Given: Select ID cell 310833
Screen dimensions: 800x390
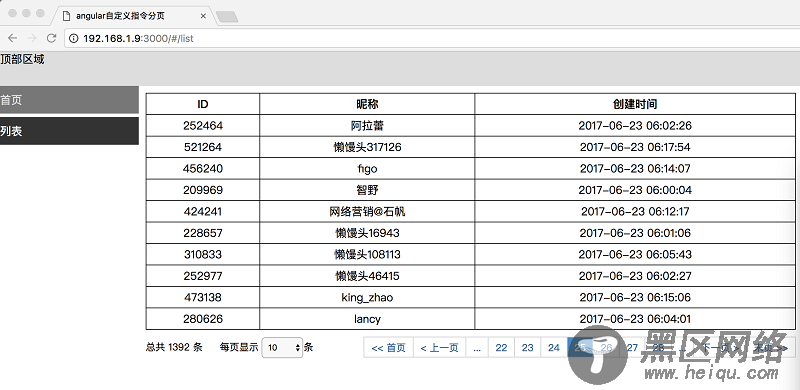Looking at the screenshot, I should (203, 254).
